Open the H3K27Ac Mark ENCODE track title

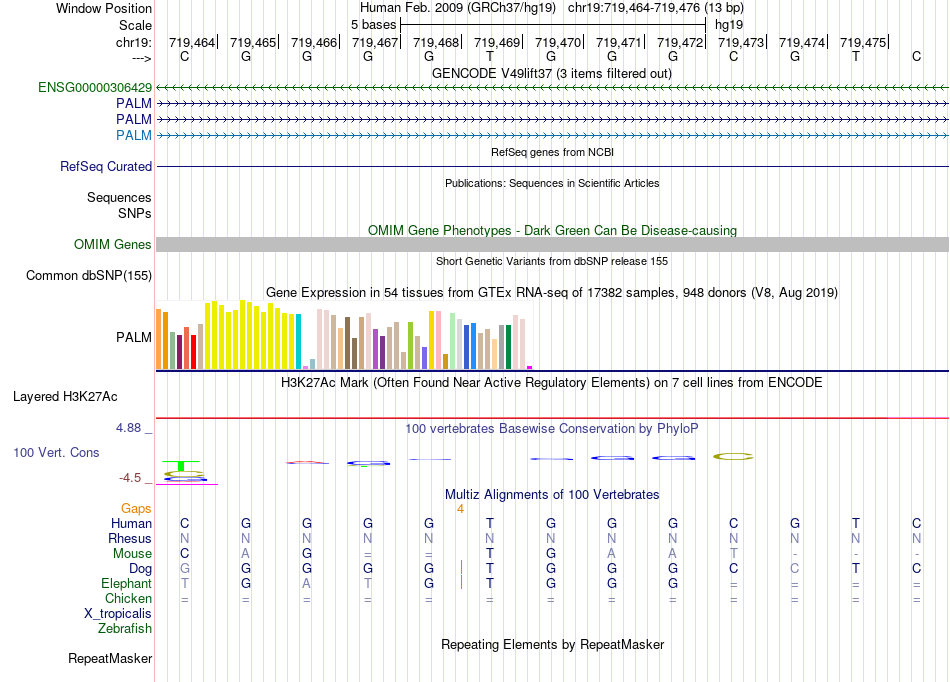pos(552,383)
